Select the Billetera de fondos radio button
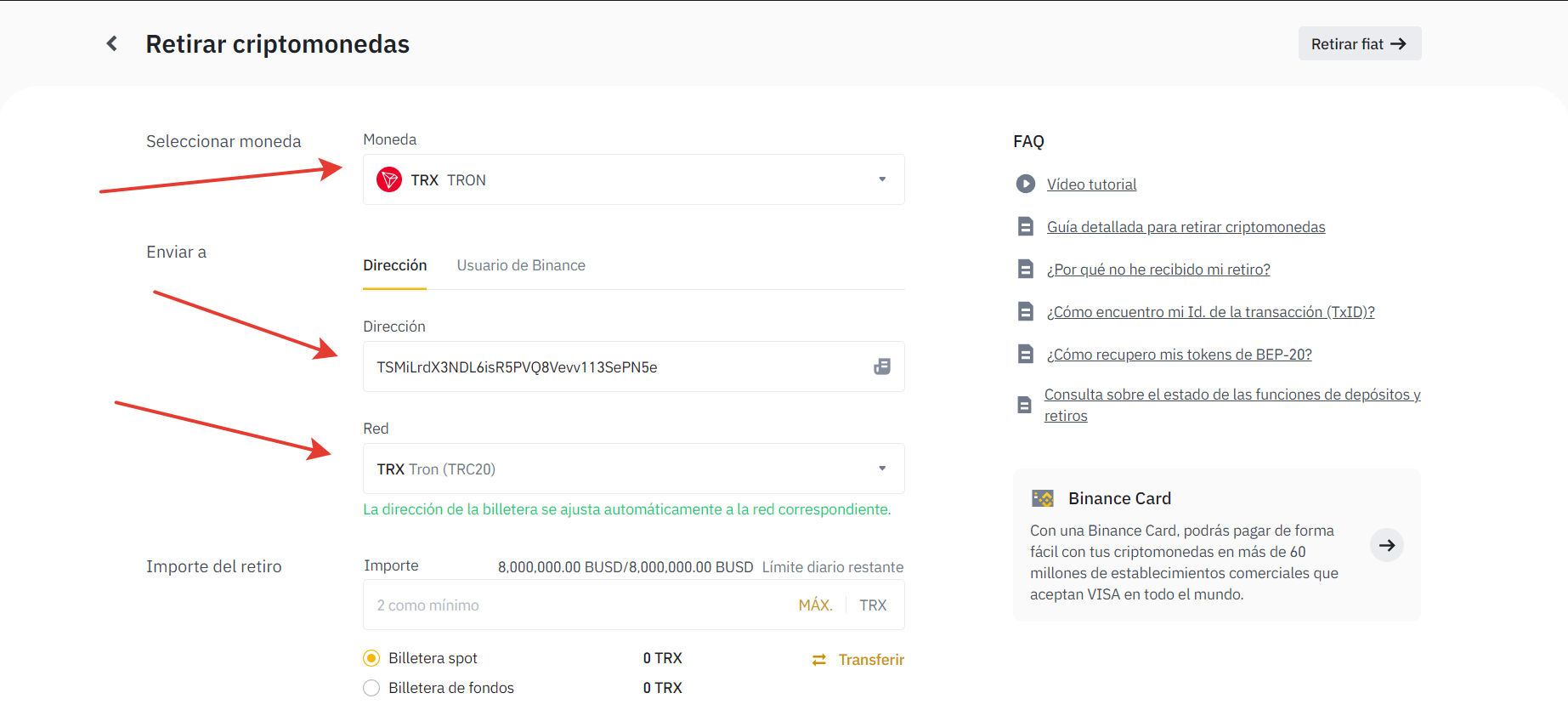The width and height of the screenshot is (1568, 727). (371, 688)
